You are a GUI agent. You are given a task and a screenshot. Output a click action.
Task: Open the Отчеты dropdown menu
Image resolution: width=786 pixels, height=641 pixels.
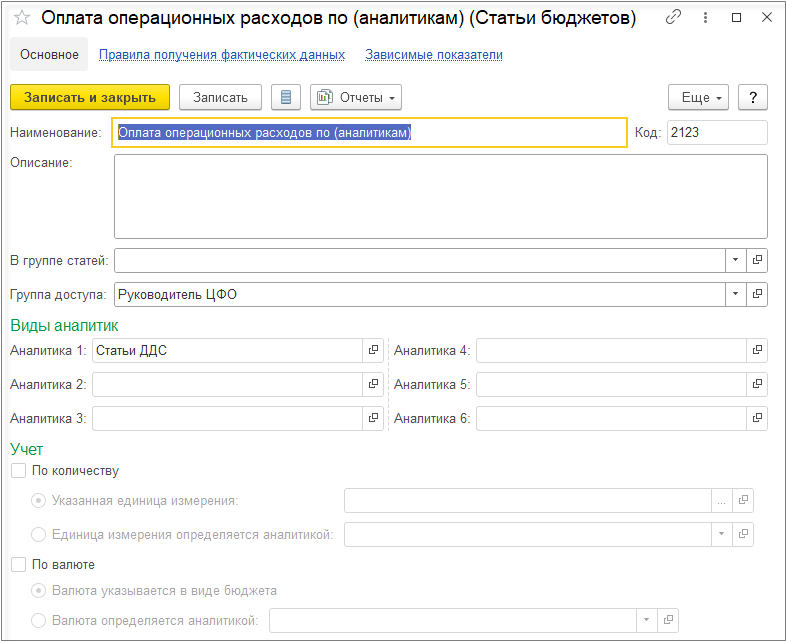[356, 97]
